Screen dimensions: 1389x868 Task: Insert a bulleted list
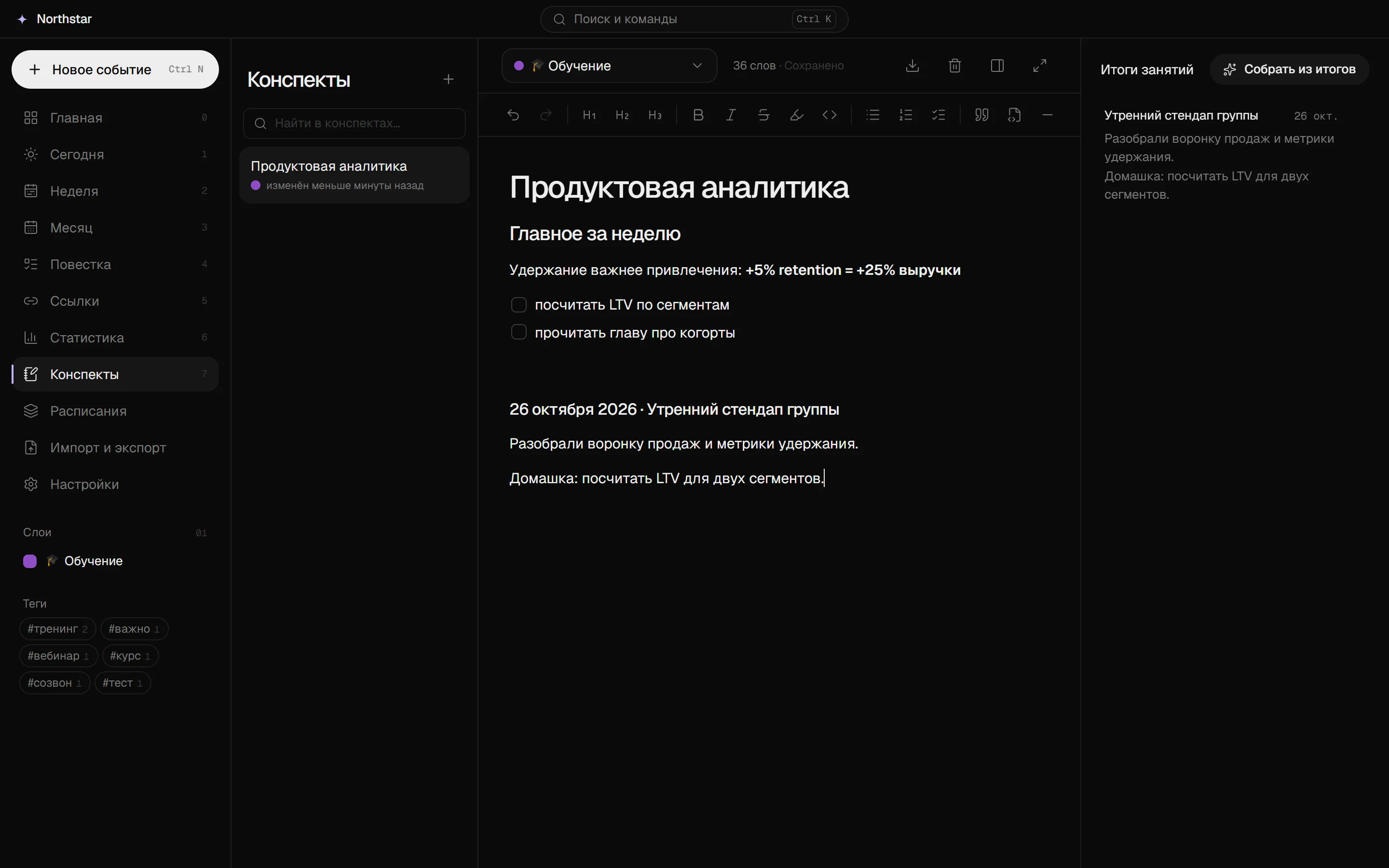tap(872, 115)
